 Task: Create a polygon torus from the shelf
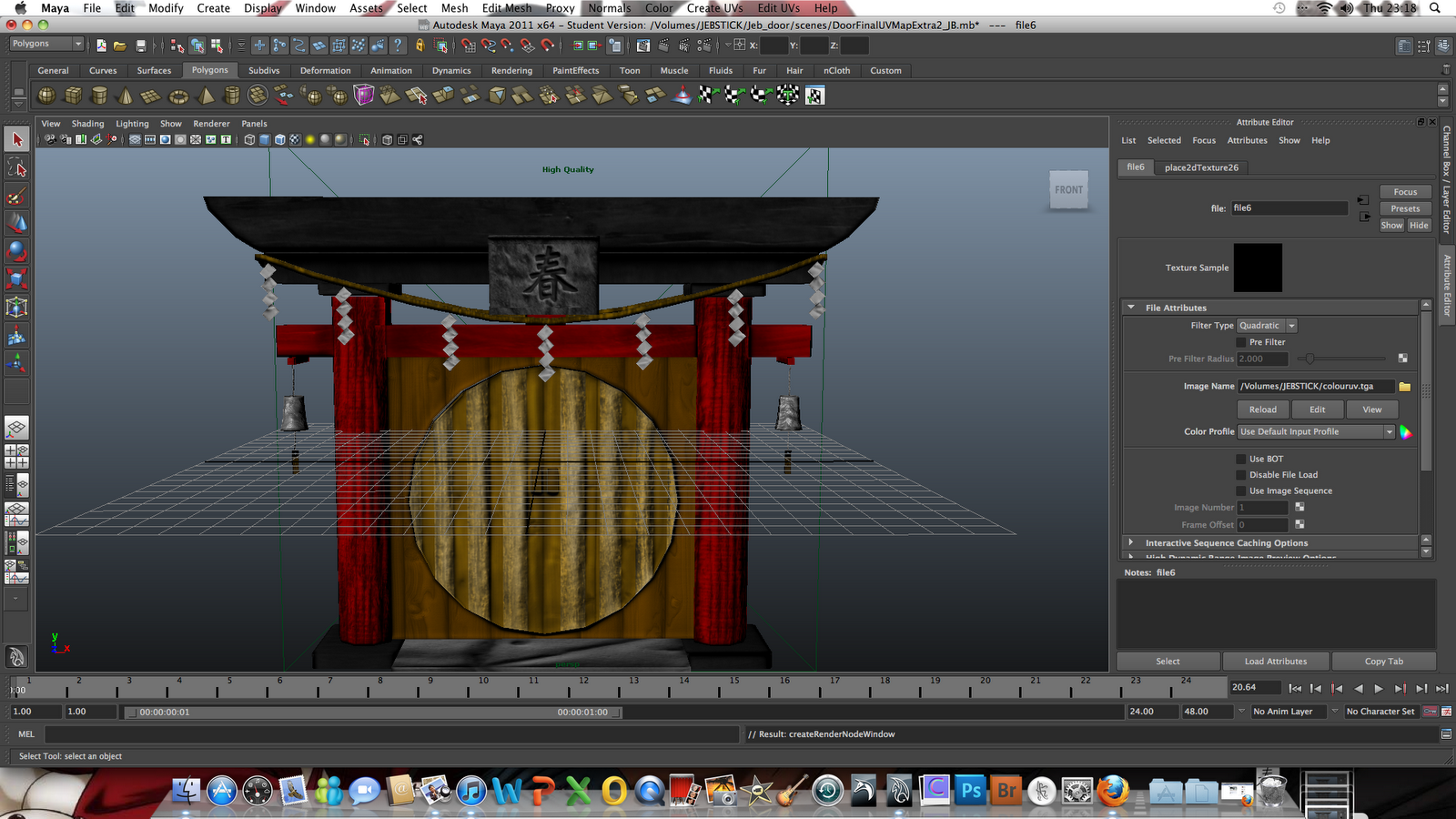click(178, 95)
